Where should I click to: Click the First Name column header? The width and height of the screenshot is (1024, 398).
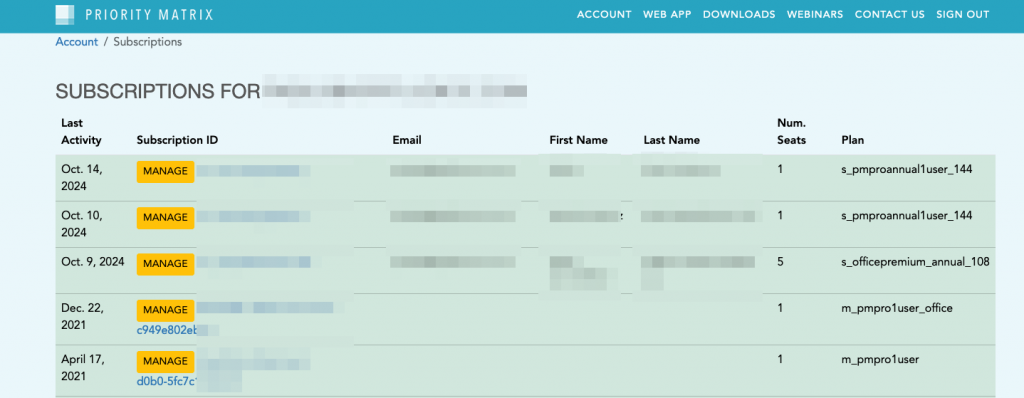578,140
